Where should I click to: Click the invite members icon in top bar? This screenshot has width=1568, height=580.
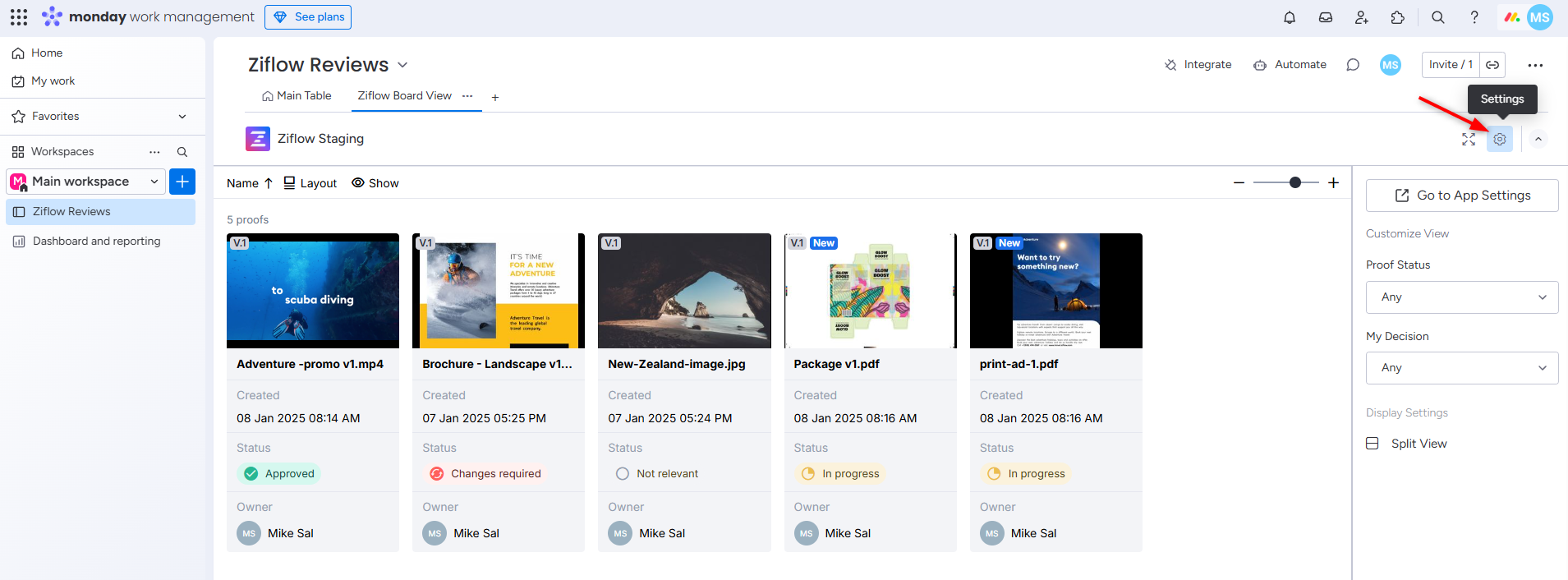pos(1362,17)
